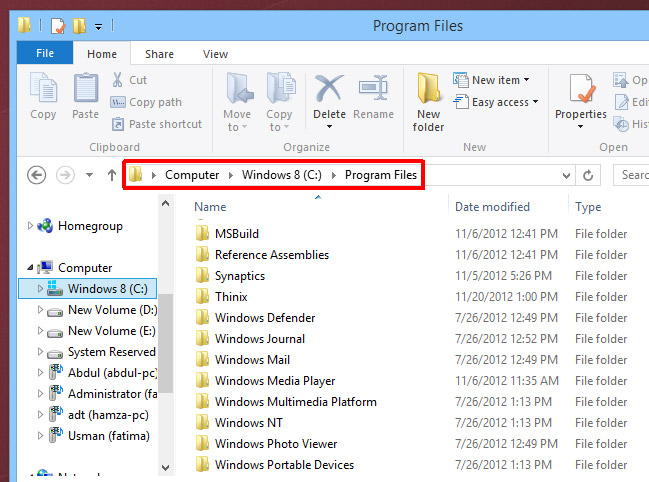Click the navigation pane scroll down arrow
This screenshot has height=482, width=649.
click(x=166, y=468)
